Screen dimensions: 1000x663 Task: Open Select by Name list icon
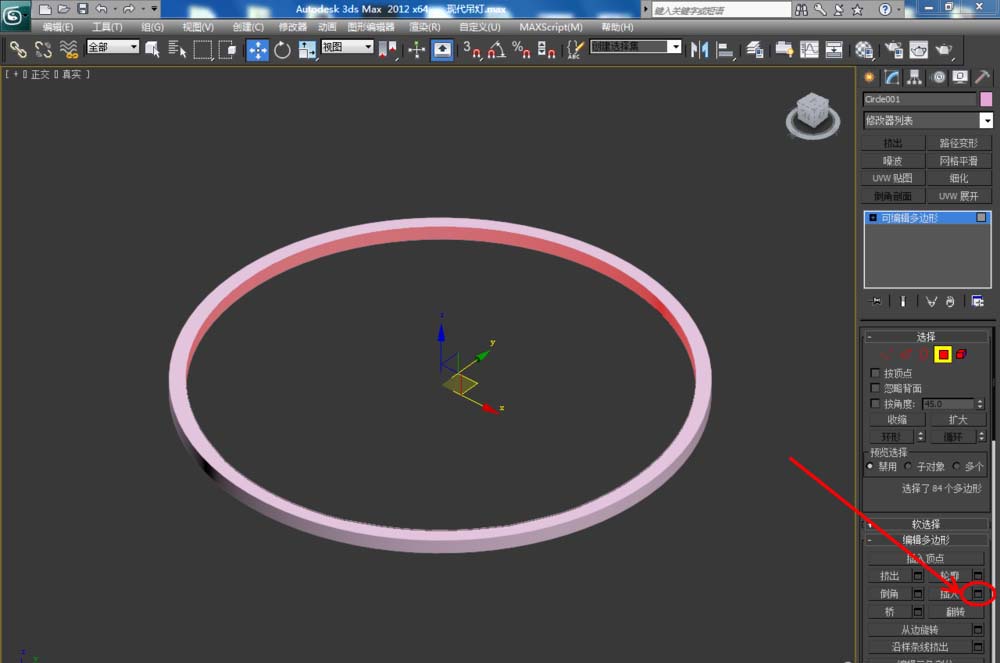177,49
